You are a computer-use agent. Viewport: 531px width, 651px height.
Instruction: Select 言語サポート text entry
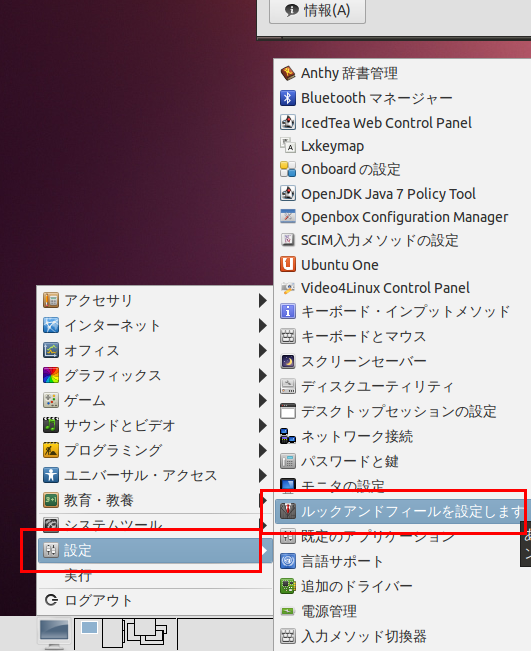(x=342, y=561)
